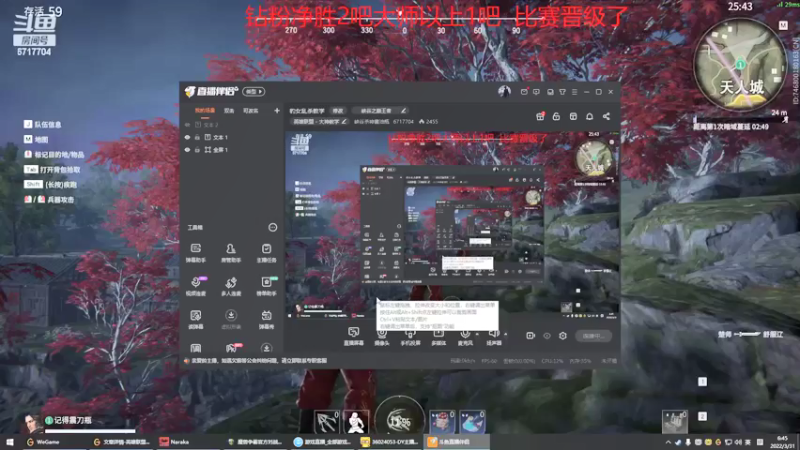Image resolution: width=800 pixels, height=450 pixels.
Task: Open Windows Start menu
Action: click(x=10, y=442)
